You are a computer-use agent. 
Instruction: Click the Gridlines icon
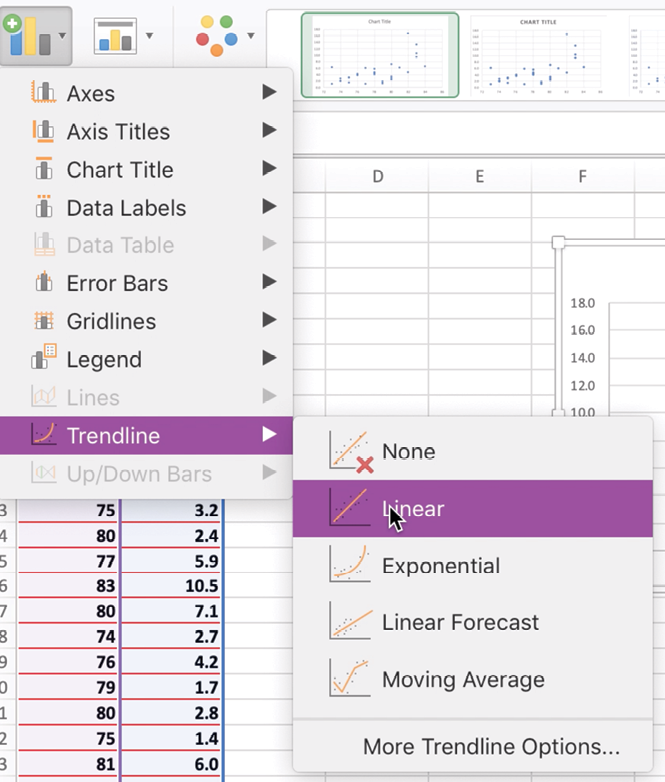(x=43, y=321)
